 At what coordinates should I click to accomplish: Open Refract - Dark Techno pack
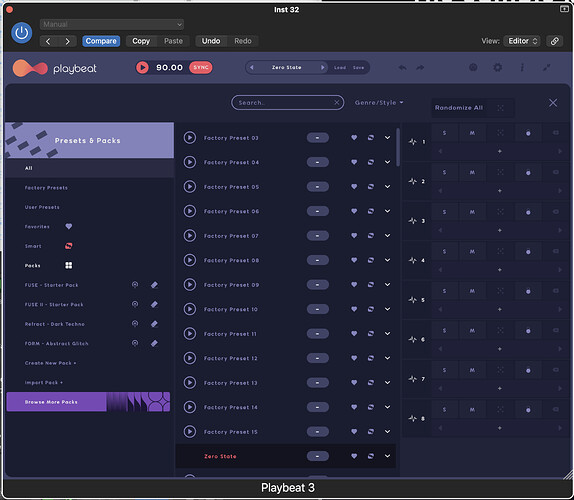coord(55,324)
